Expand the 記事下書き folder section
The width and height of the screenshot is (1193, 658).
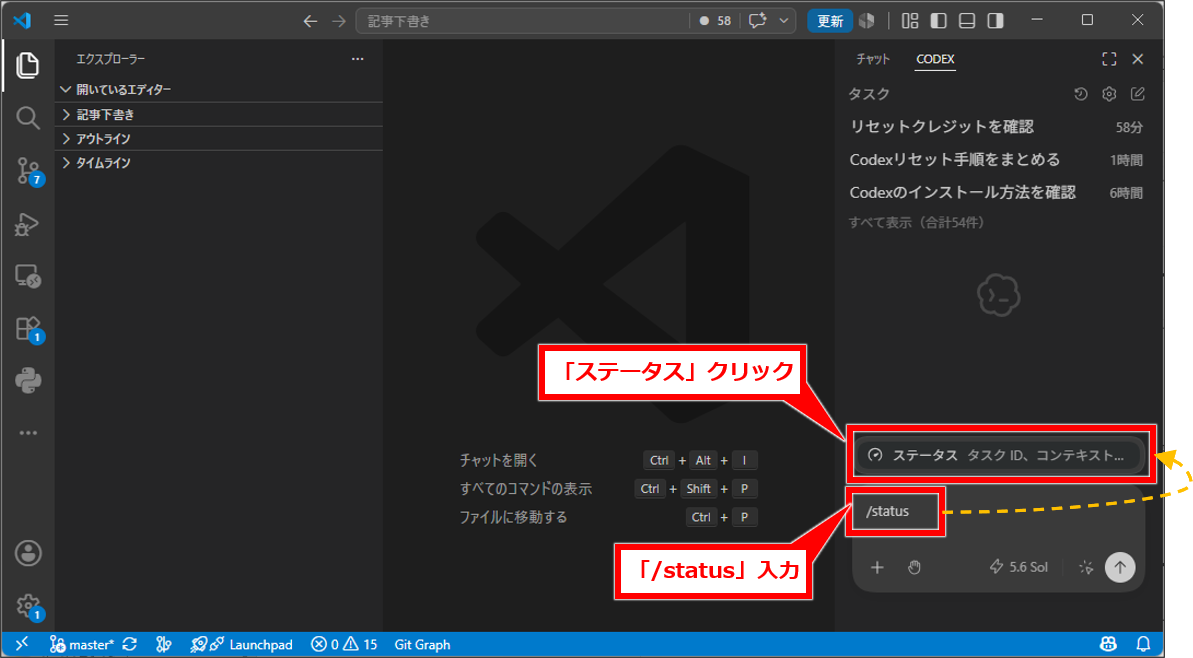[x=219, y=114]
